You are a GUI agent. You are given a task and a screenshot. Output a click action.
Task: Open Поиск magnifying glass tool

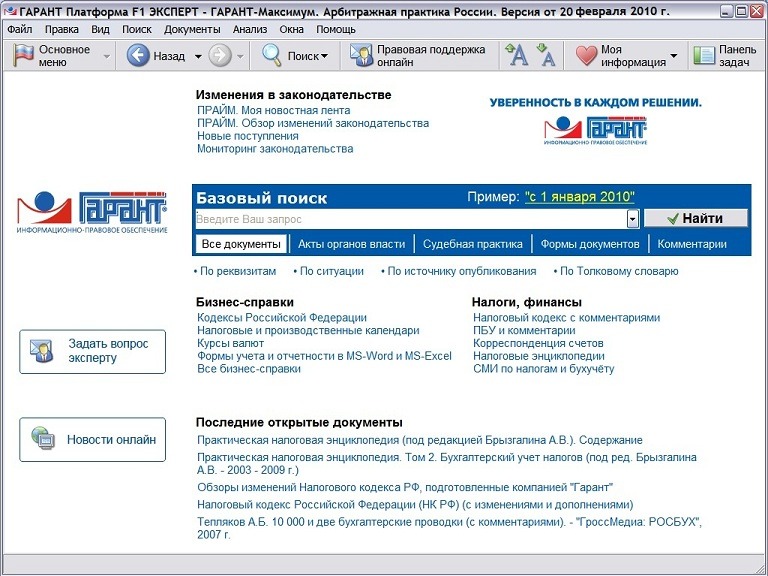coord(271,55)
